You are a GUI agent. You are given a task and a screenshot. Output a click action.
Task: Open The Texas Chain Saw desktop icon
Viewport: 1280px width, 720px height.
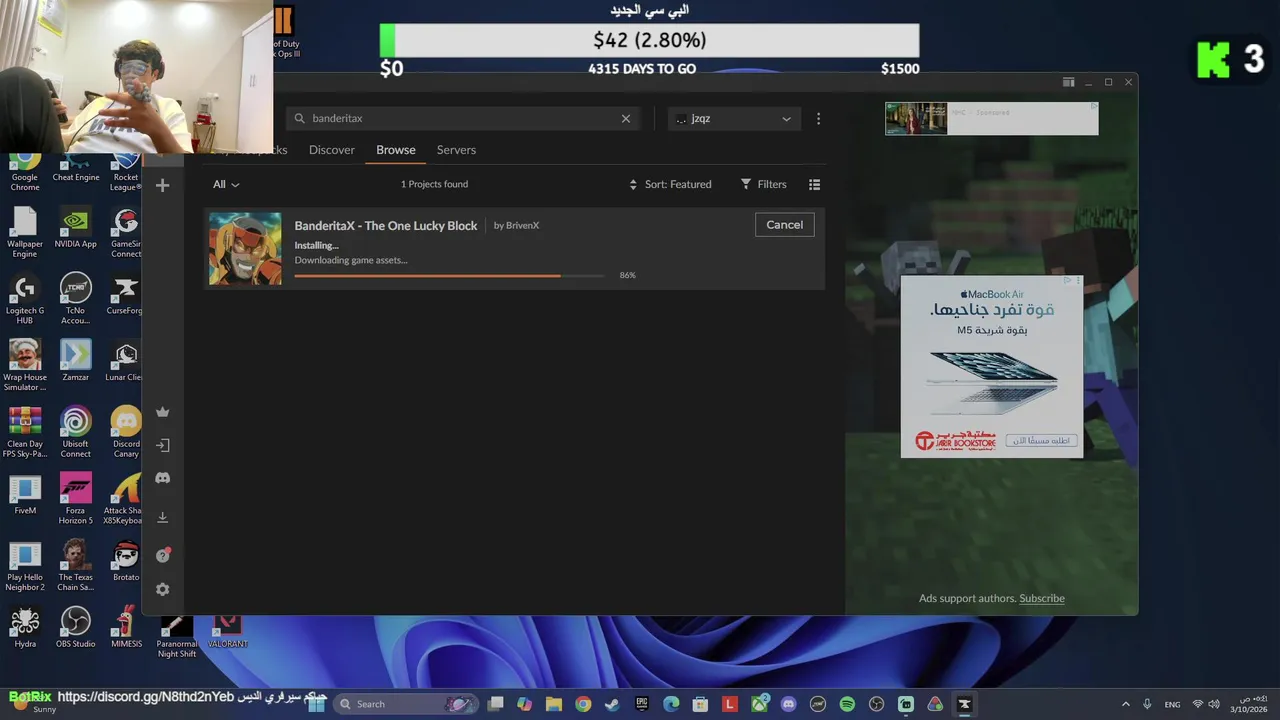(x=76, y=566)
